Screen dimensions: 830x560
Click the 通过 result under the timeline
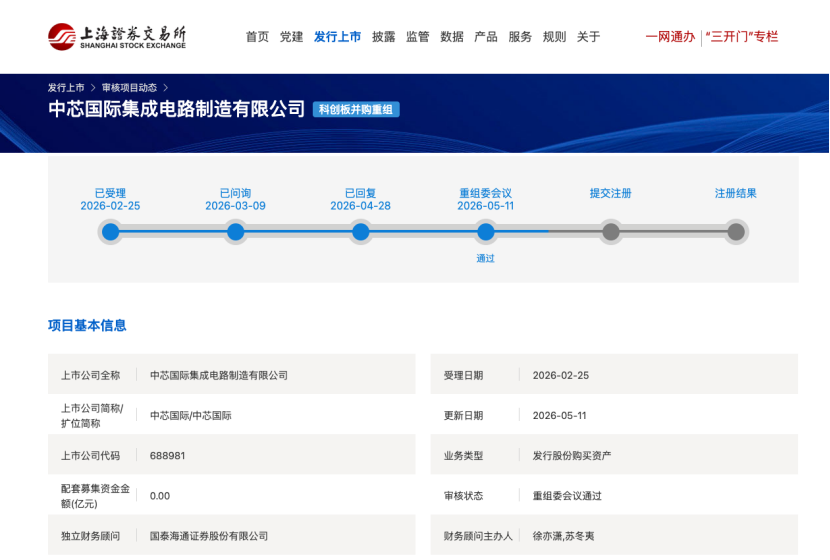[x=485, y=258]
